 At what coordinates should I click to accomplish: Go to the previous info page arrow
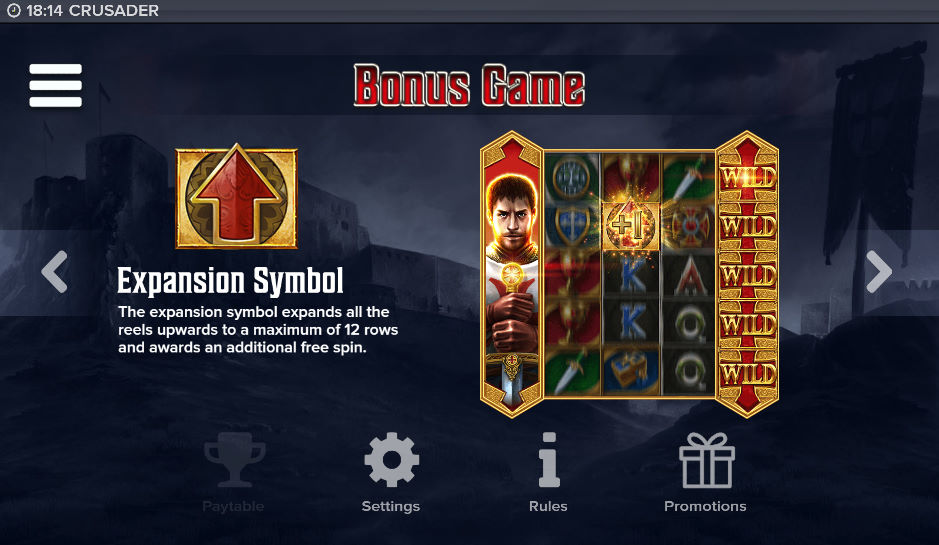point(54,272)
